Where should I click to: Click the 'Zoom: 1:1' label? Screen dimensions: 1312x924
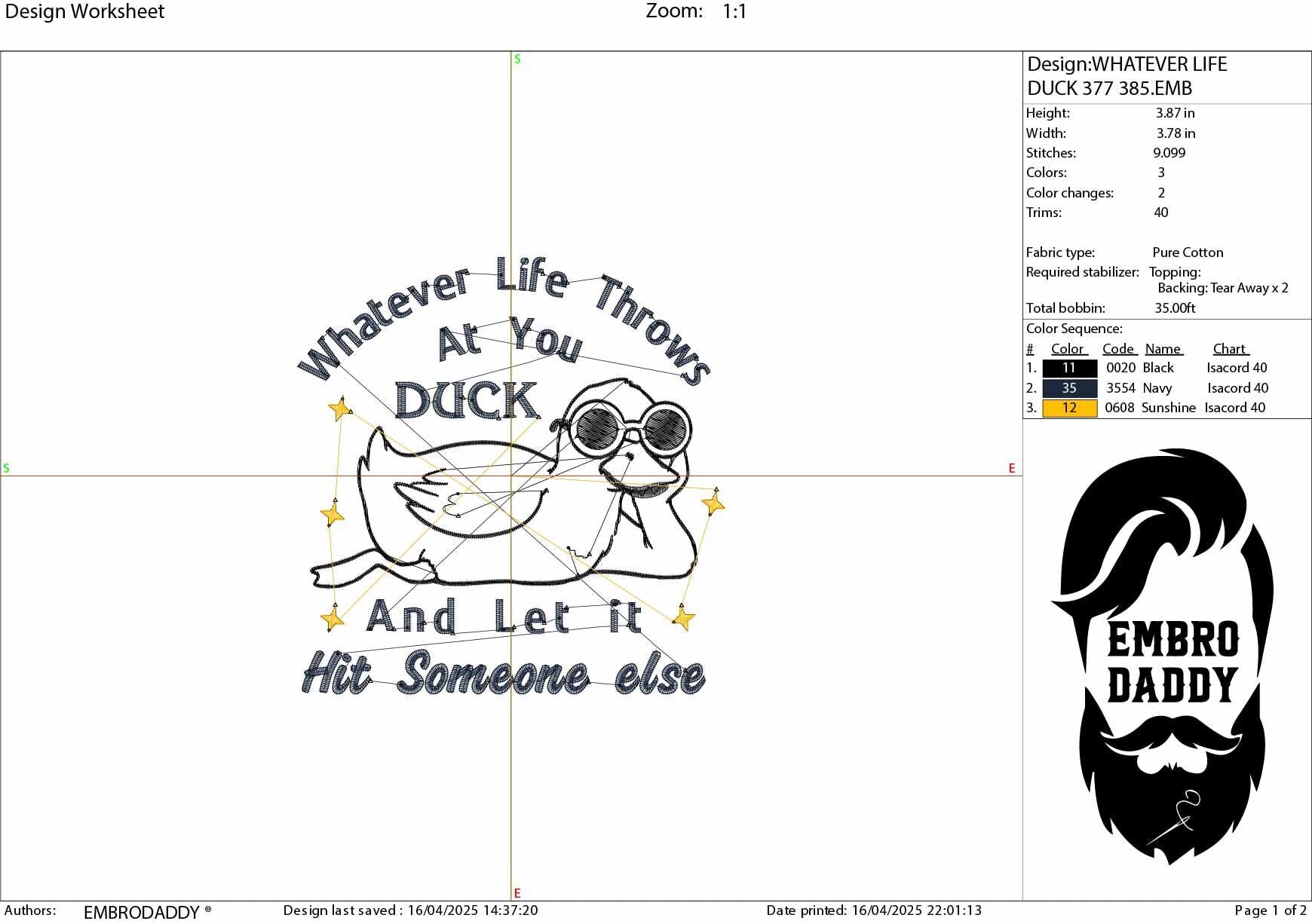696,11
